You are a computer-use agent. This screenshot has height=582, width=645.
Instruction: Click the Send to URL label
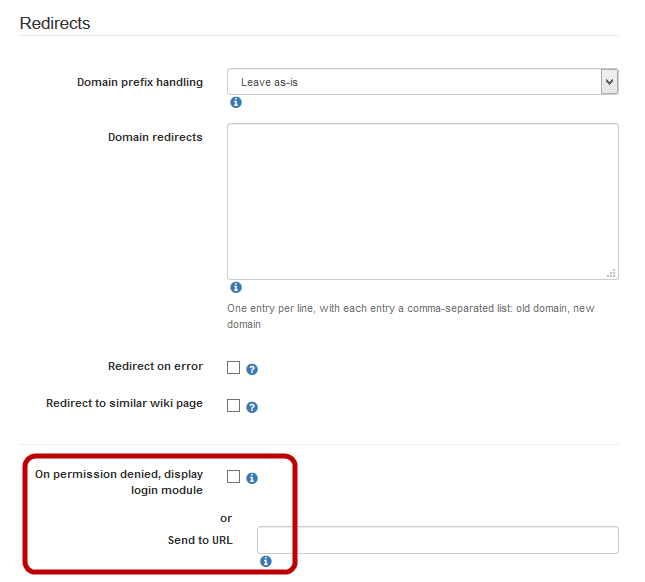(x=199, y=540)
